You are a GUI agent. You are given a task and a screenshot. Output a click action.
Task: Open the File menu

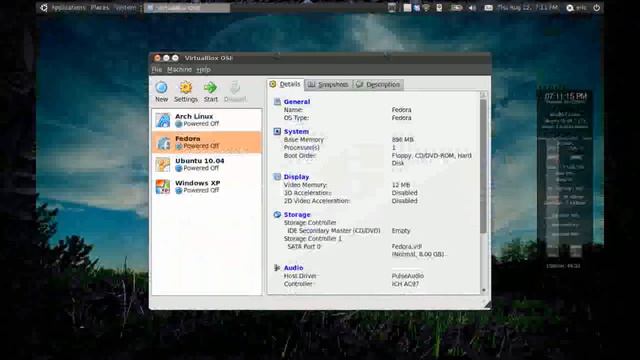click(157, 69)
